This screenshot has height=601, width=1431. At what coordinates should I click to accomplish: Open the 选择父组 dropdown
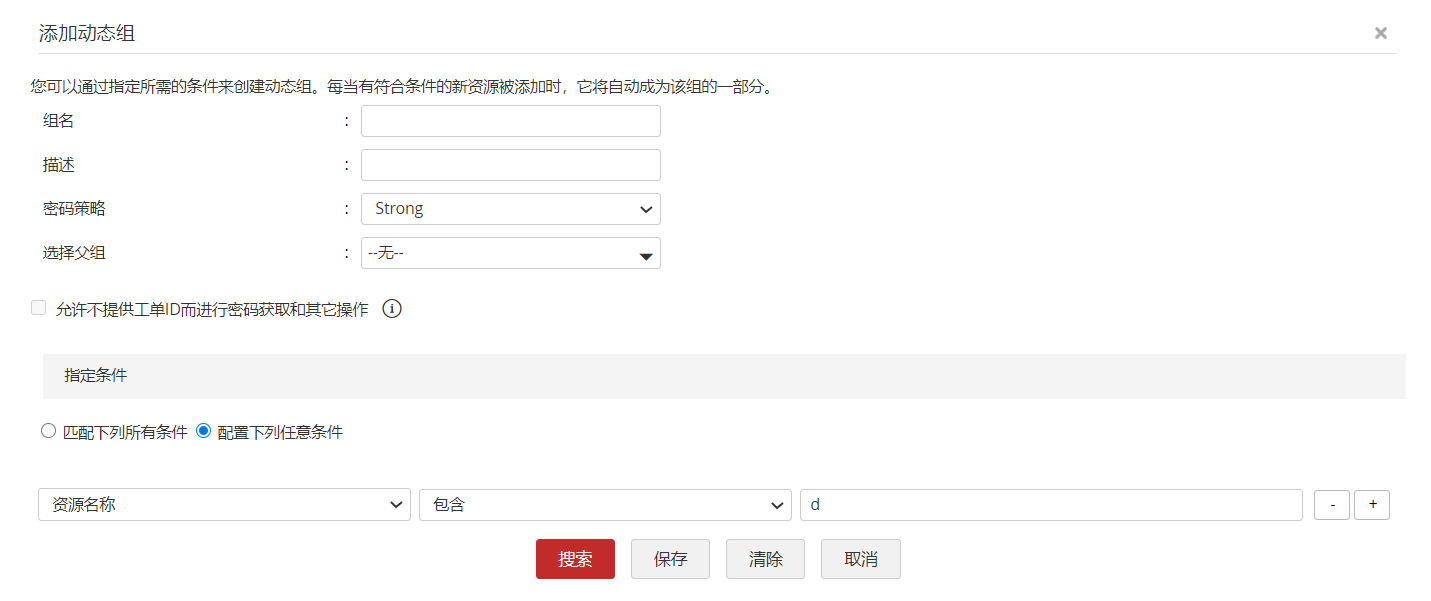click(x=511, y=253)
